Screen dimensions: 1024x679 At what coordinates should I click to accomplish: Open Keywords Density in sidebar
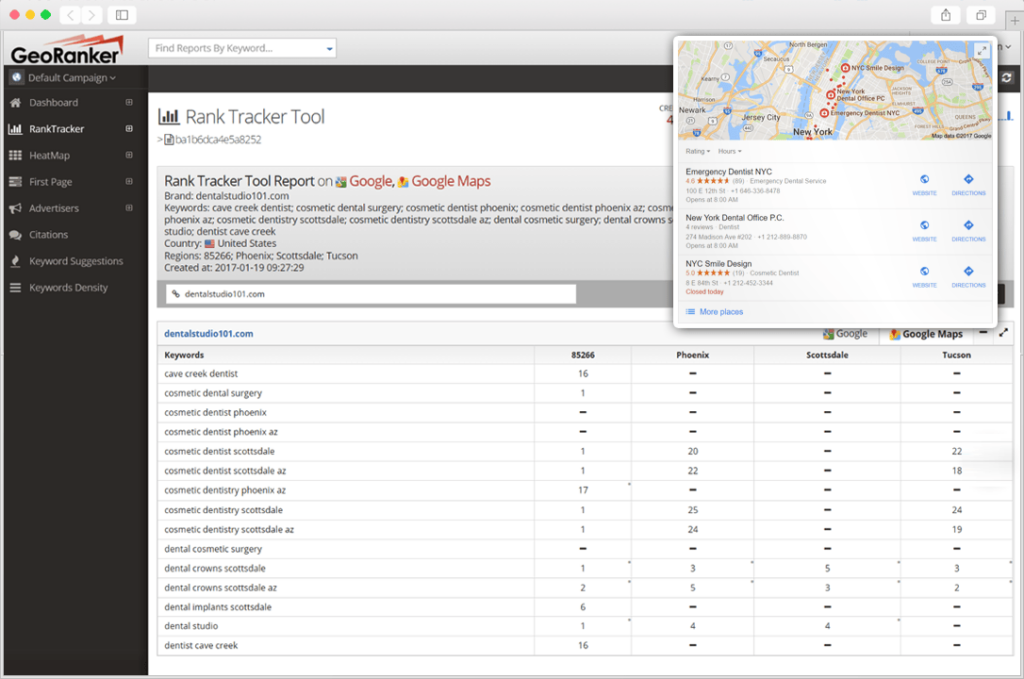click(x=68, y=287)
